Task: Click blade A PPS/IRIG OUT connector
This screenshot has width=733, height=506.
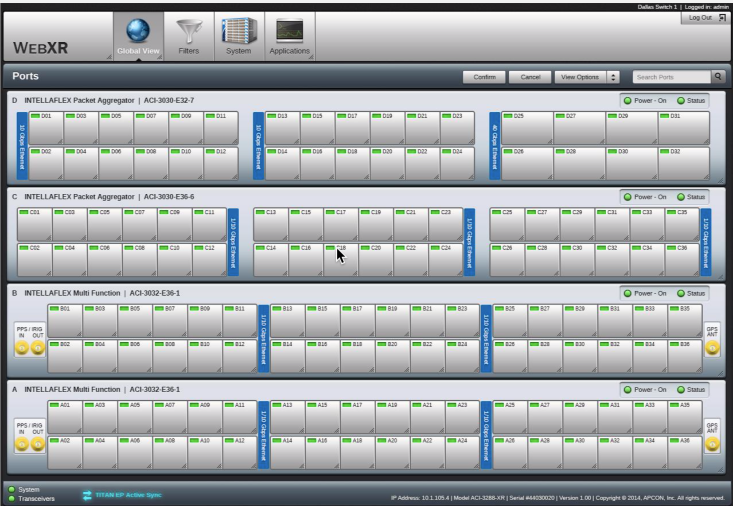Action: coord(37,444)
